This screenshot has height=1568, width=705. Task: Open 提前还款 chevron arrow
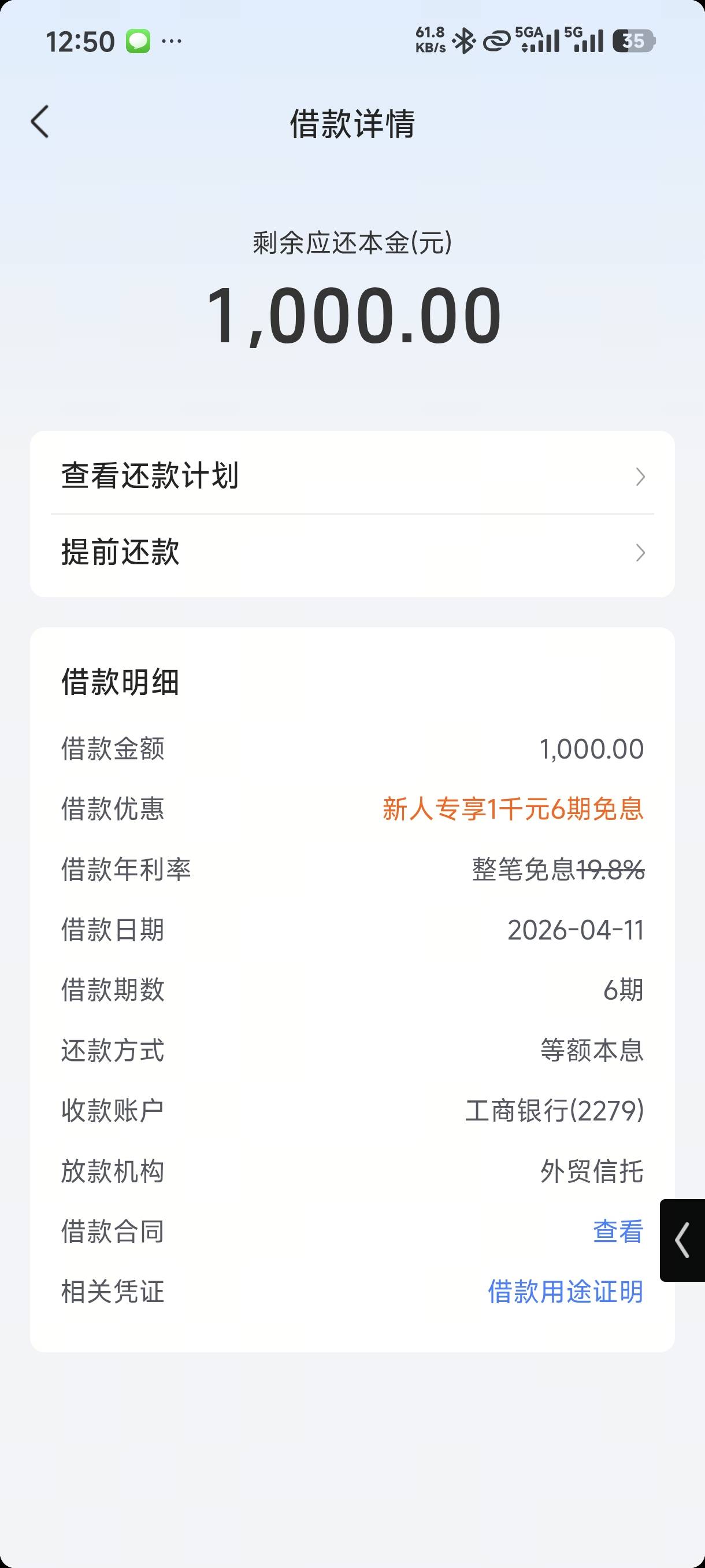(x=640, y=553)
